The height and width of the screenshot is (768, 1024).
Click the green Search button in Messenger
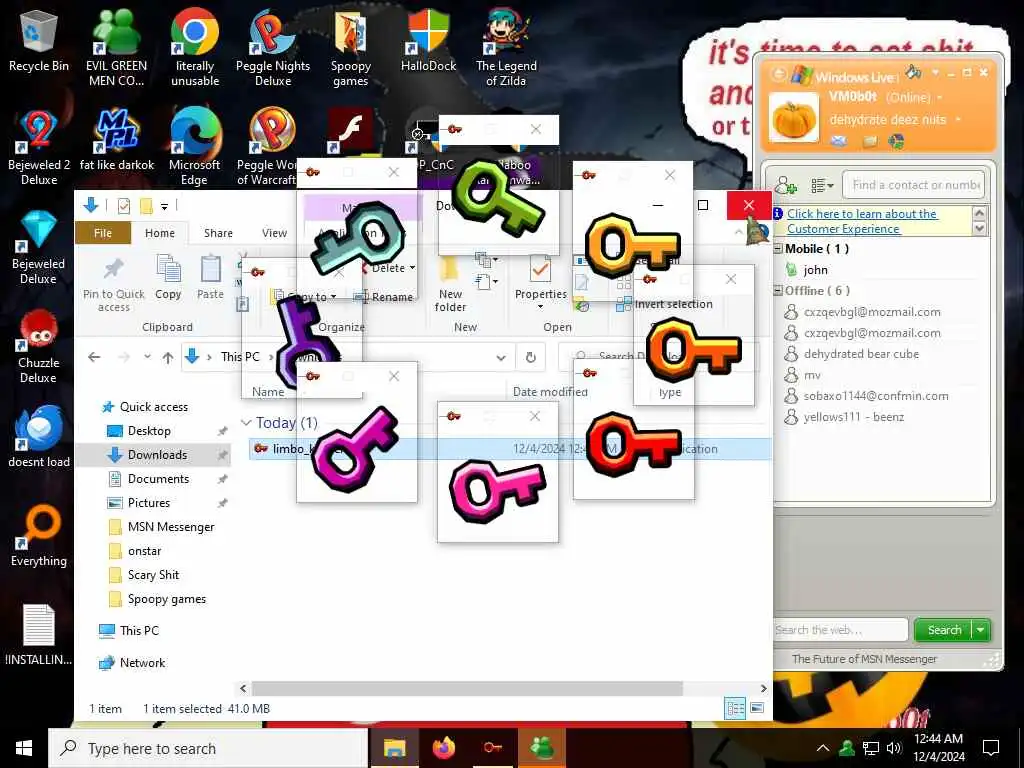(944, 630)
